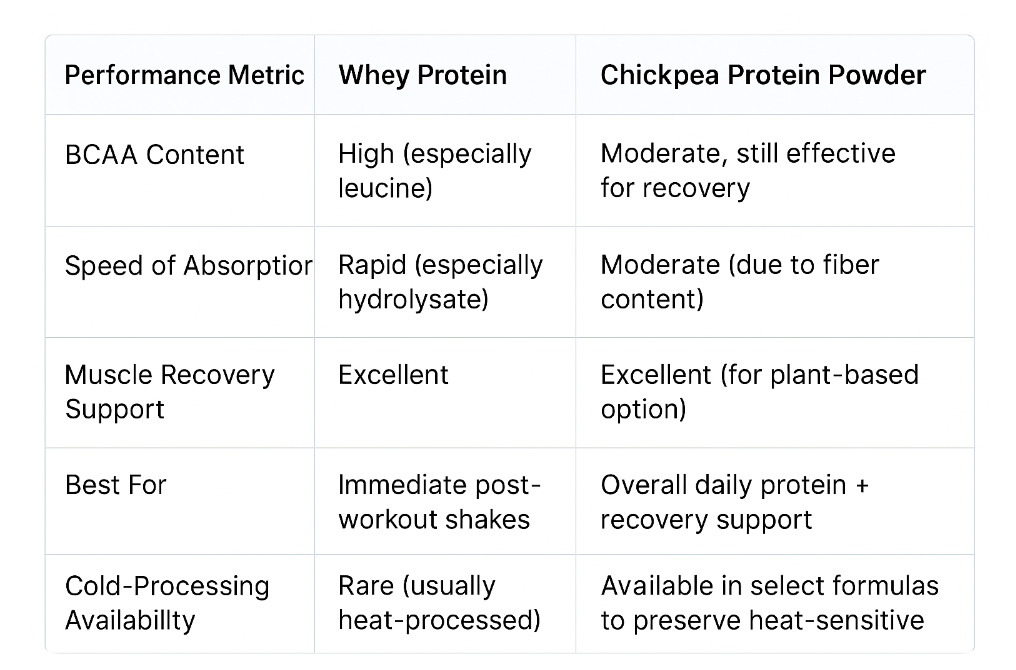Click the Whey Protein 'Excellent' cell
The image size is (1016, 670).
[x=393, y=375]
